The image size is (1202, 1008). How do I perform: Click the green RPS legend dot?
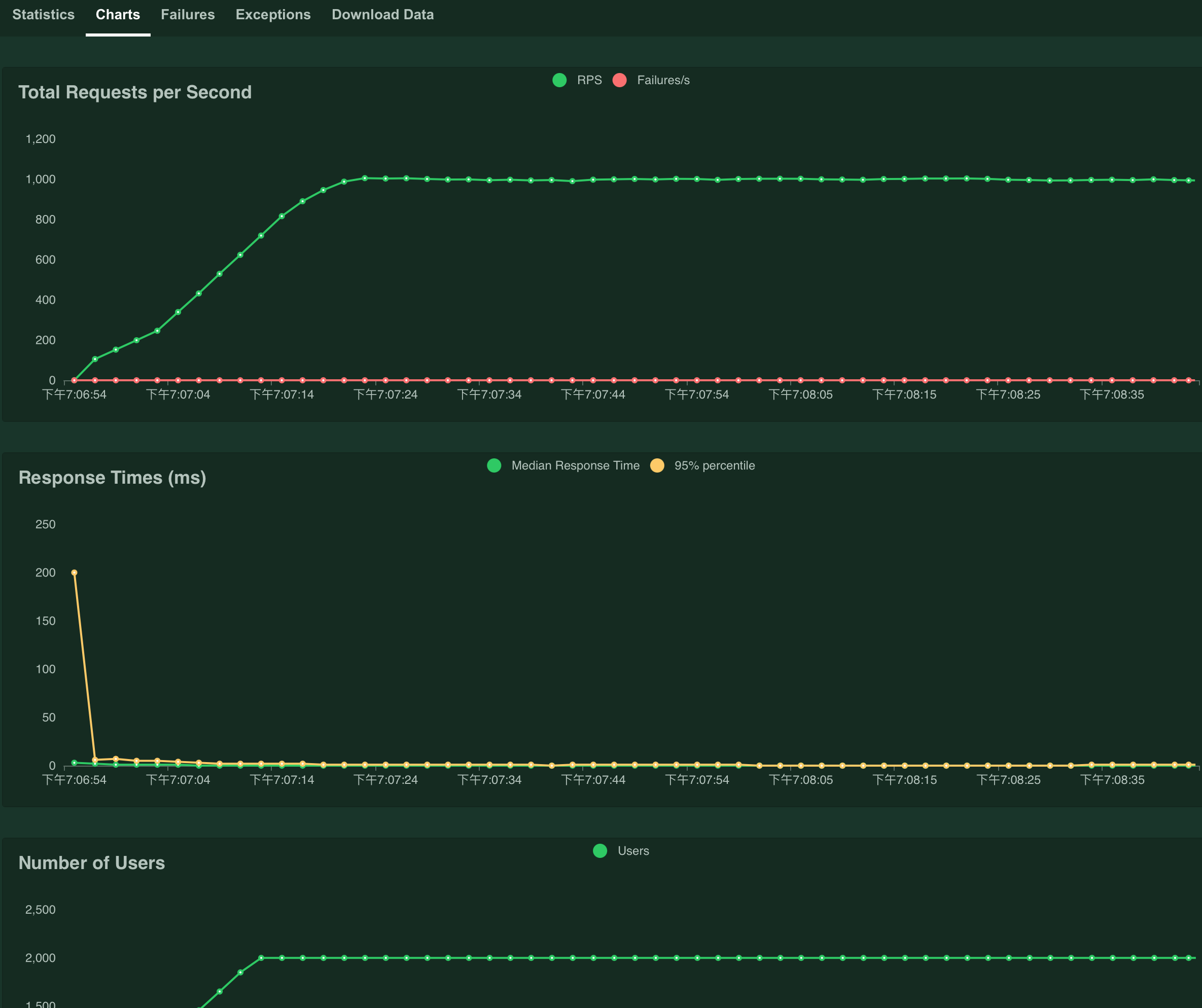click(560, 80)
